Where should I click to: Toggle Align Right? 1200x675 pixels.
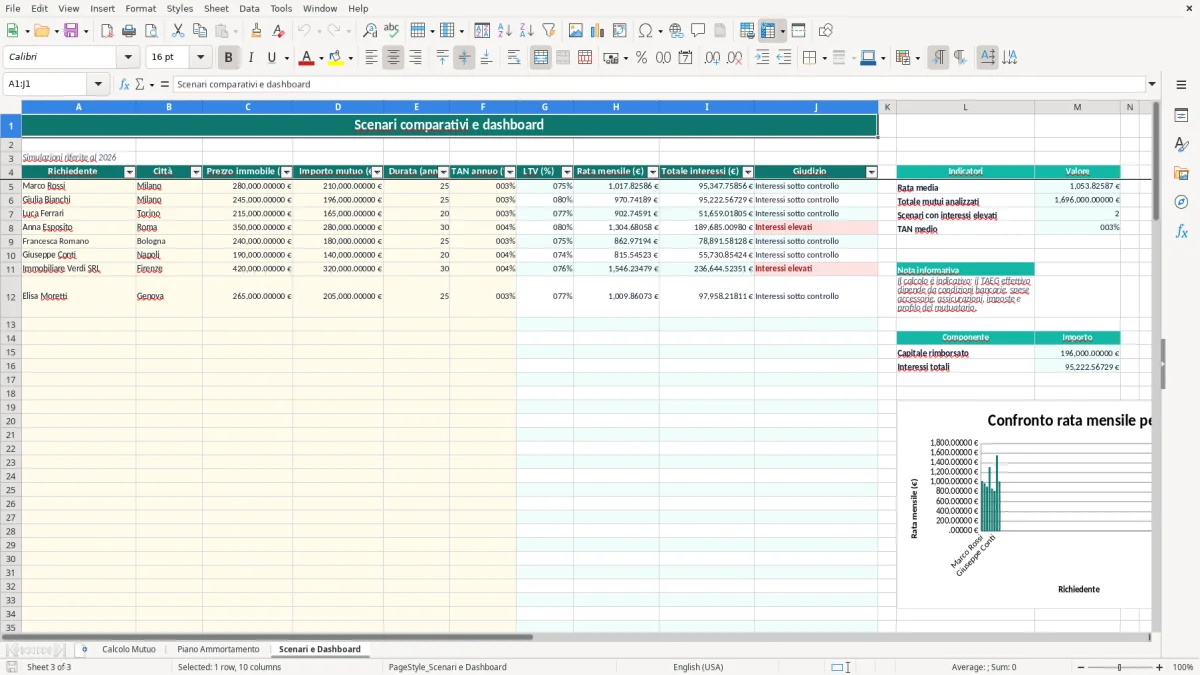(x=415, y=58)
